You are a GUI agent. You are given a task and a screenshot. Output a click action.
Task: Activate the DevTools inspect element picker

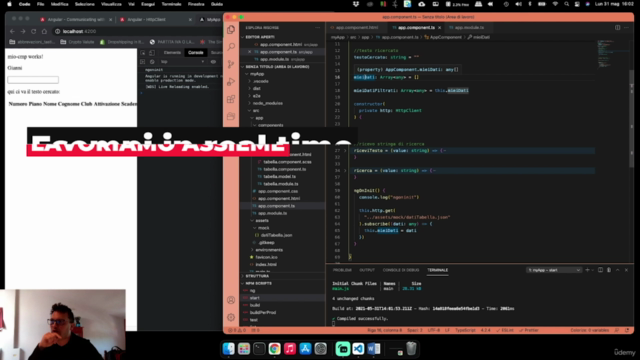143,53
